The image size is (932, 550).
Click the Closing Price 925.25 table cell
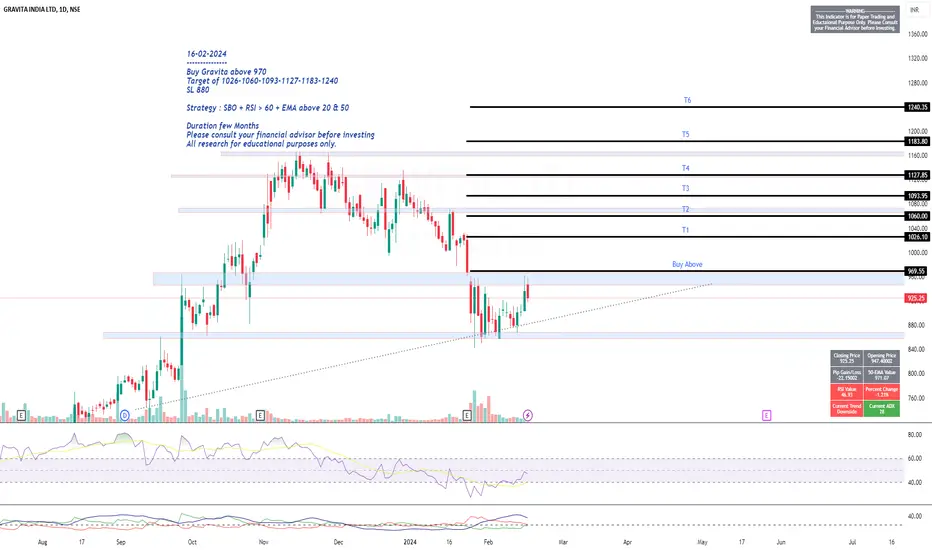(x=847, y=358)
